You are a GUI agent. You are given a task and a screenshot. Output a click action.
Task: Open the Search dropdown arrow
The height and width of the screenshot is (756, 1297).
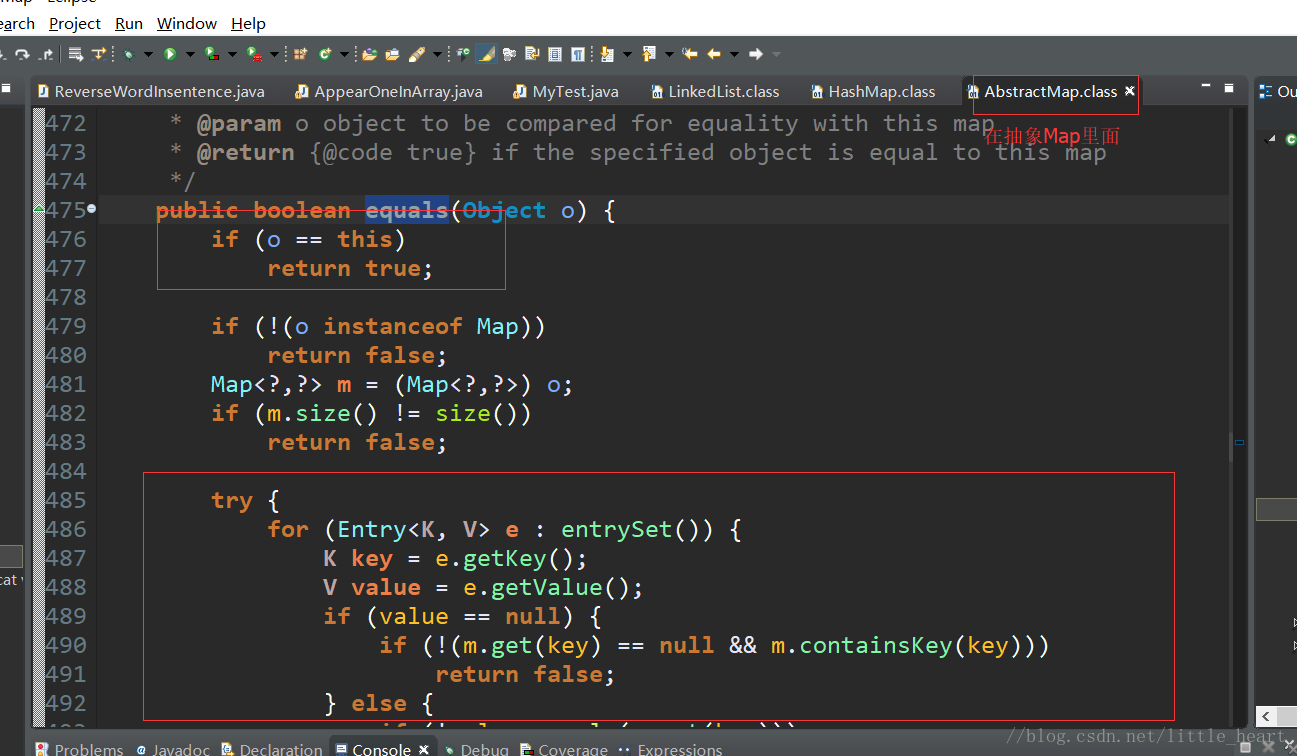438,54
